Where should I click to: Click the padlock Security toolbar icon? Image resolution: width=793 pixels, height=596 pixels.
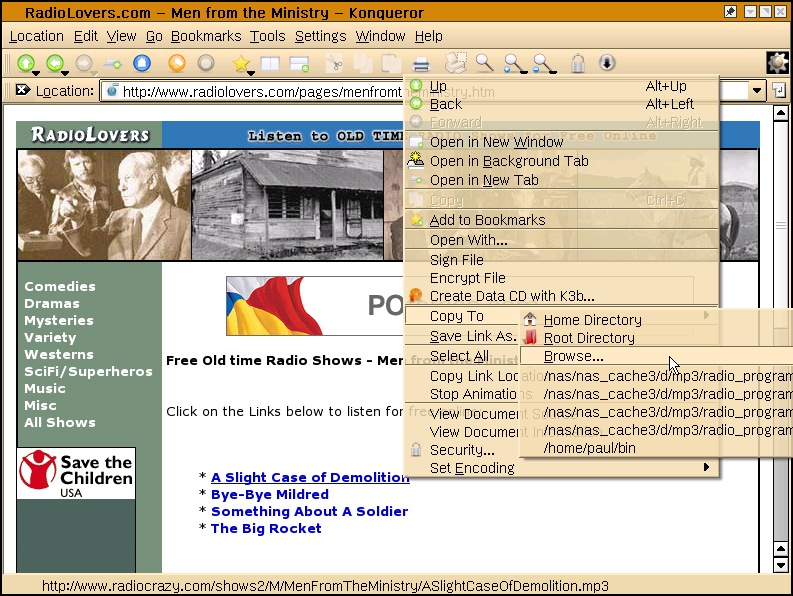pos(578,63)
